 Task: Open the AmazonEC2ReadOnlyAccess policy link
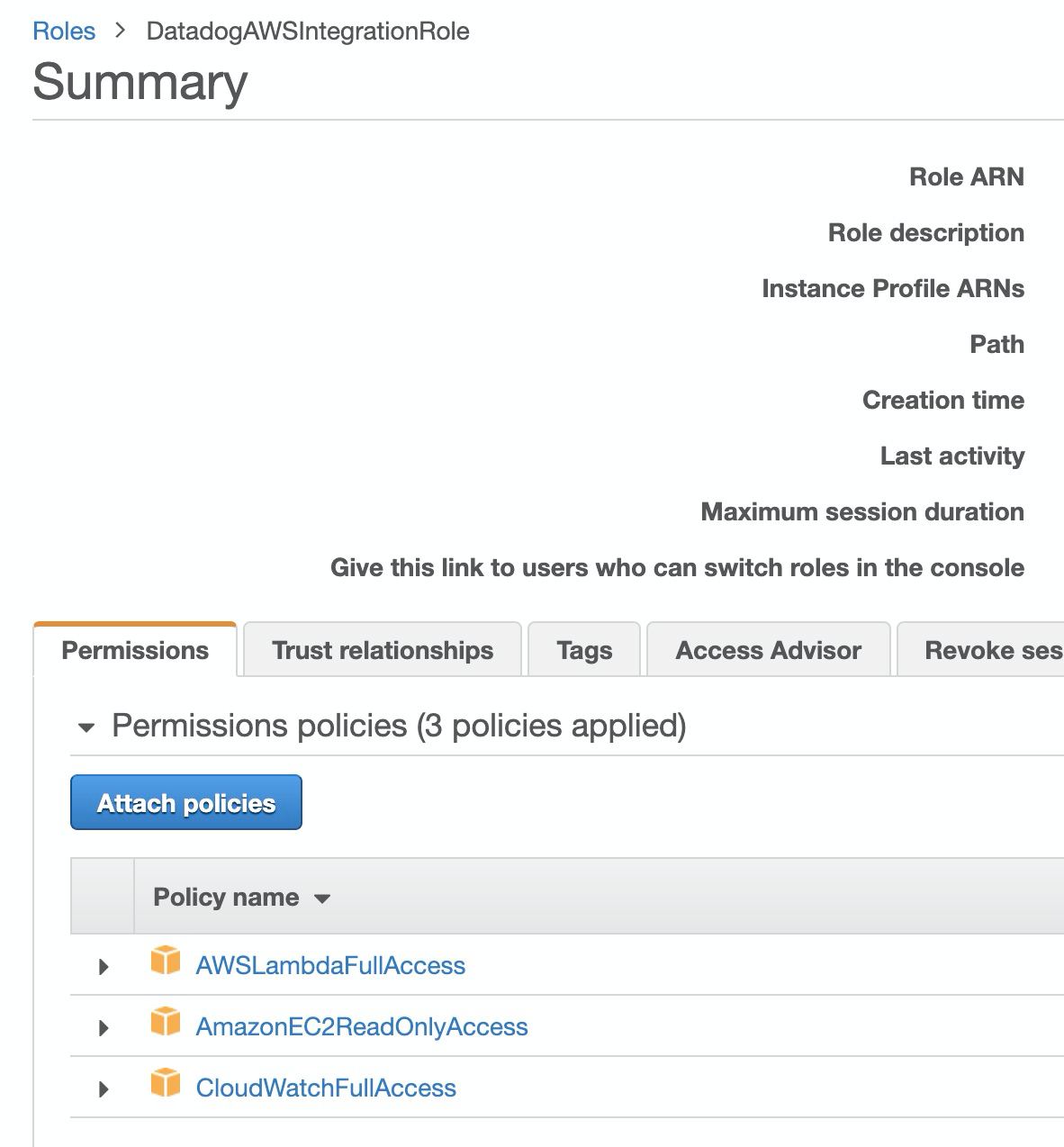click(362, 1026)
